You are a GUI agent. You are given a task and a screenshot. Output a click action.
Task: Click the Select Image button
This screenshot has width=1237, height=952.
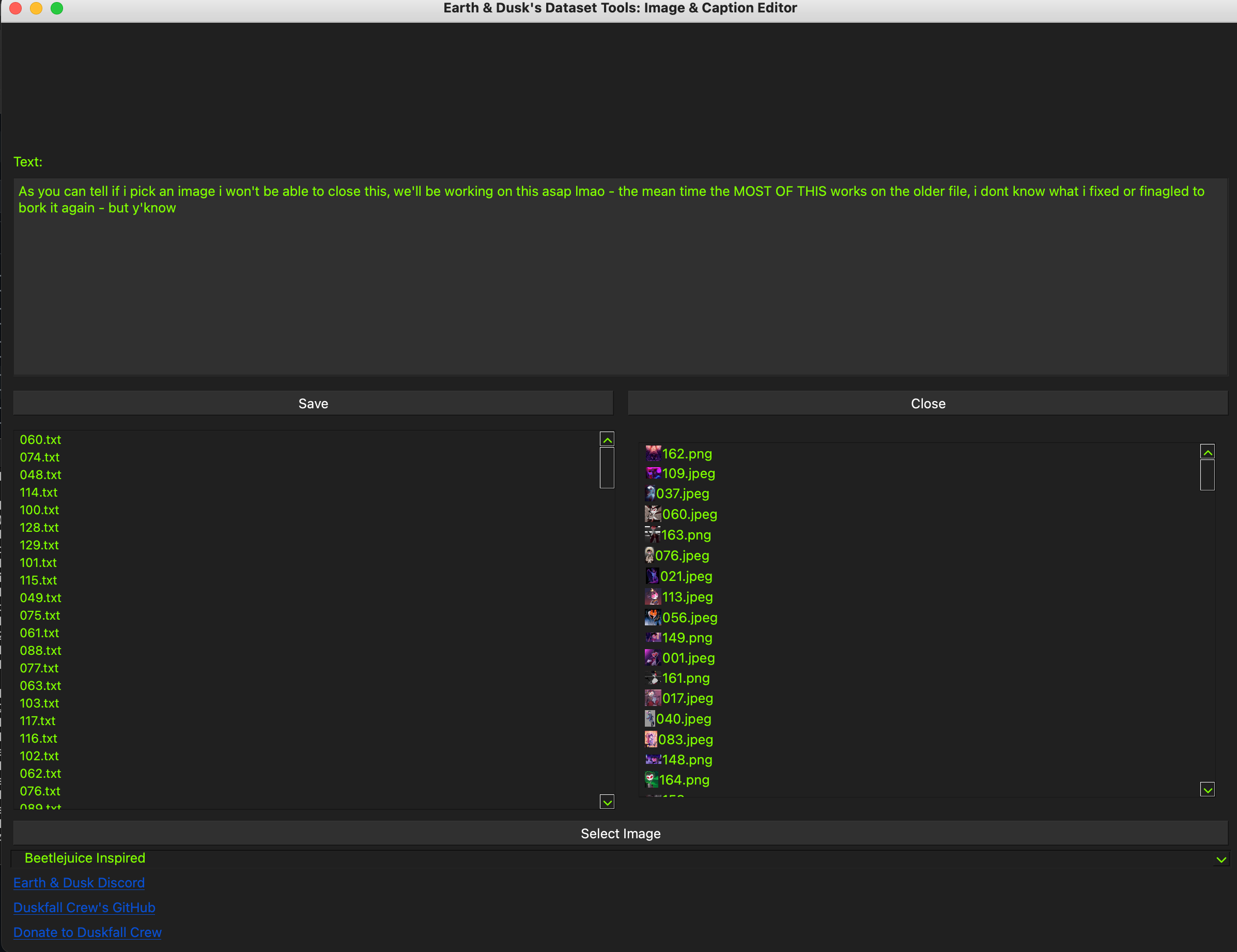(620, 834)
